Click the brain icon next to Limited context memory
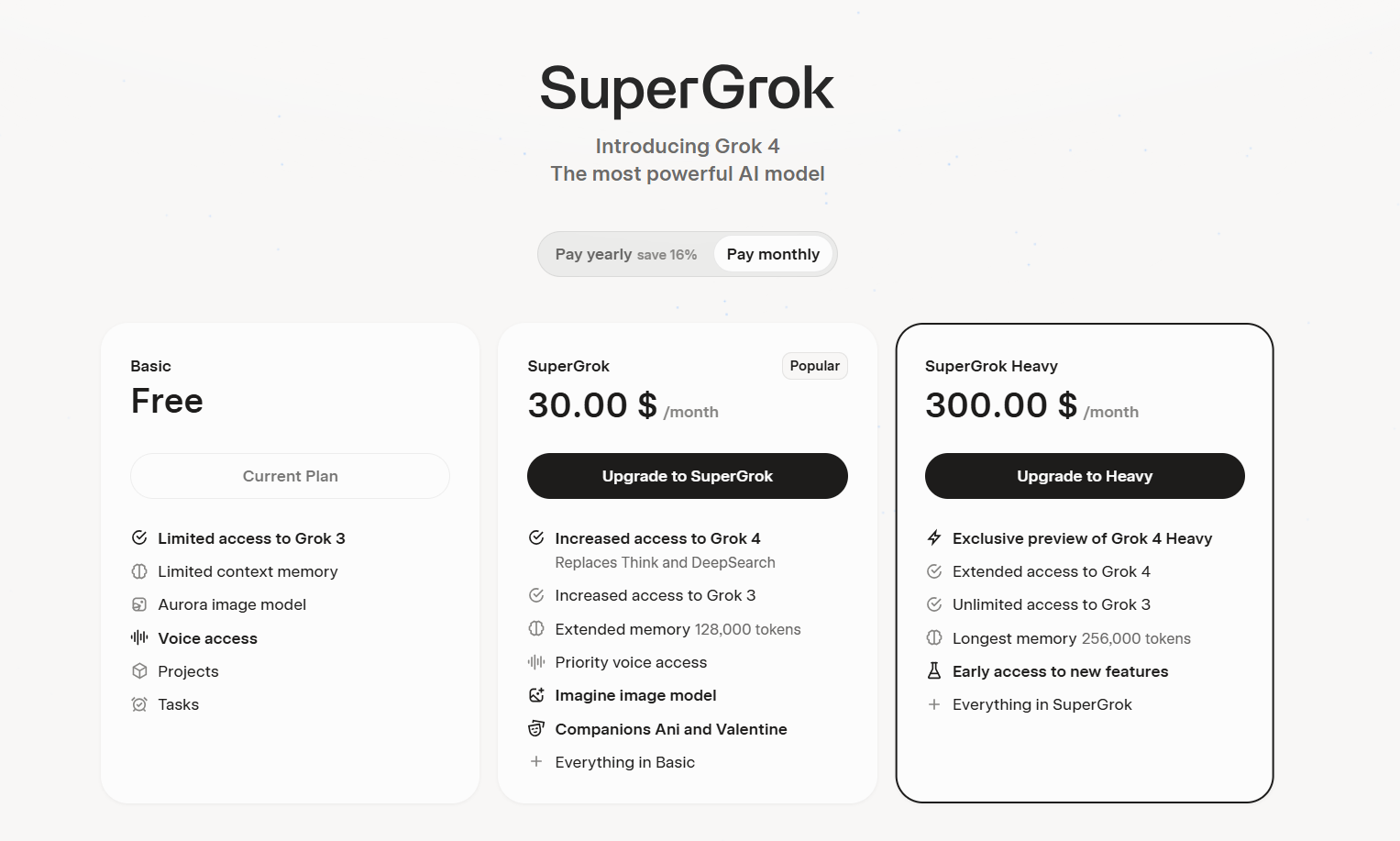 click(139, 571)
